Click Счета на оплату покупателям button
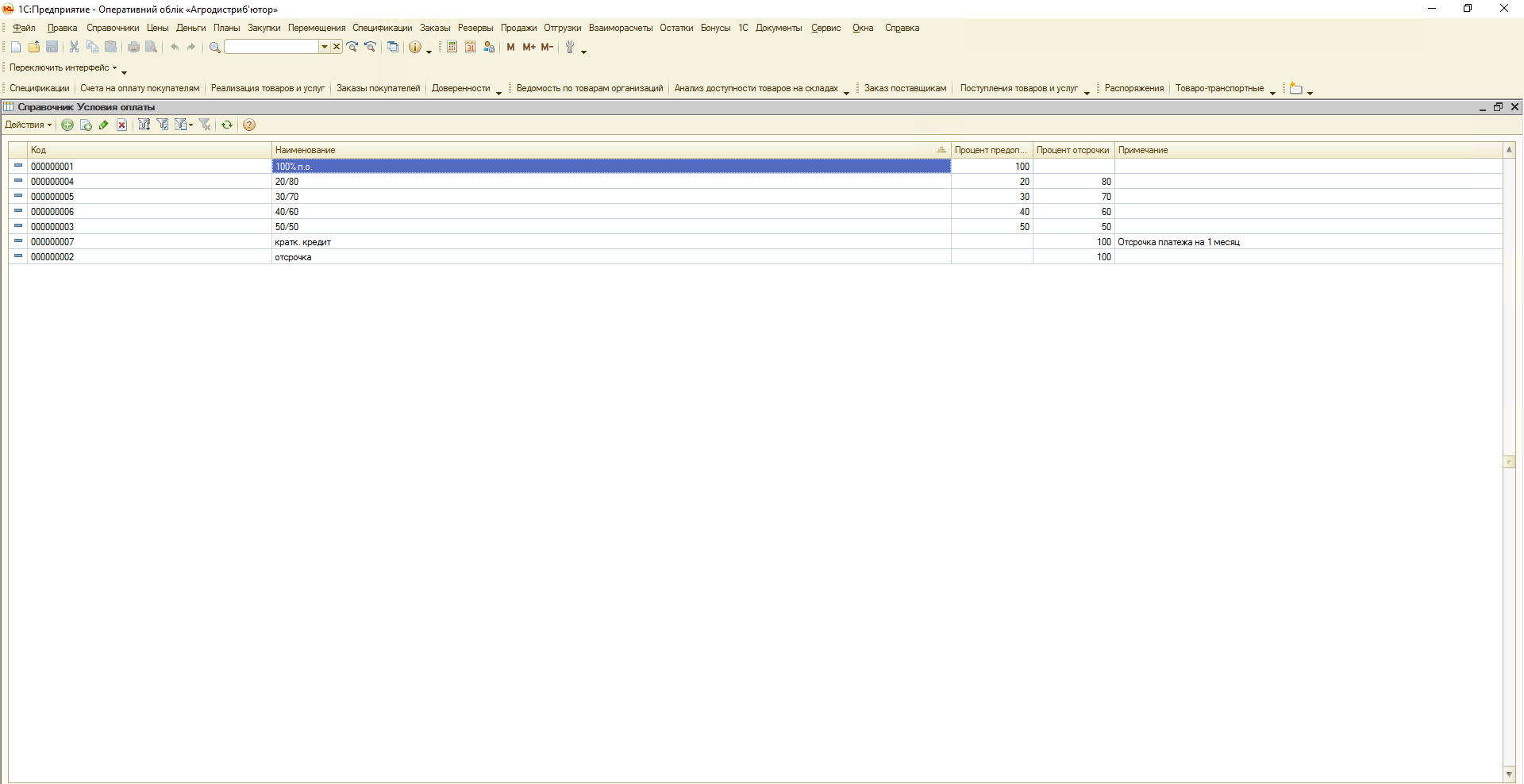1524x784 pixels. 140,88
